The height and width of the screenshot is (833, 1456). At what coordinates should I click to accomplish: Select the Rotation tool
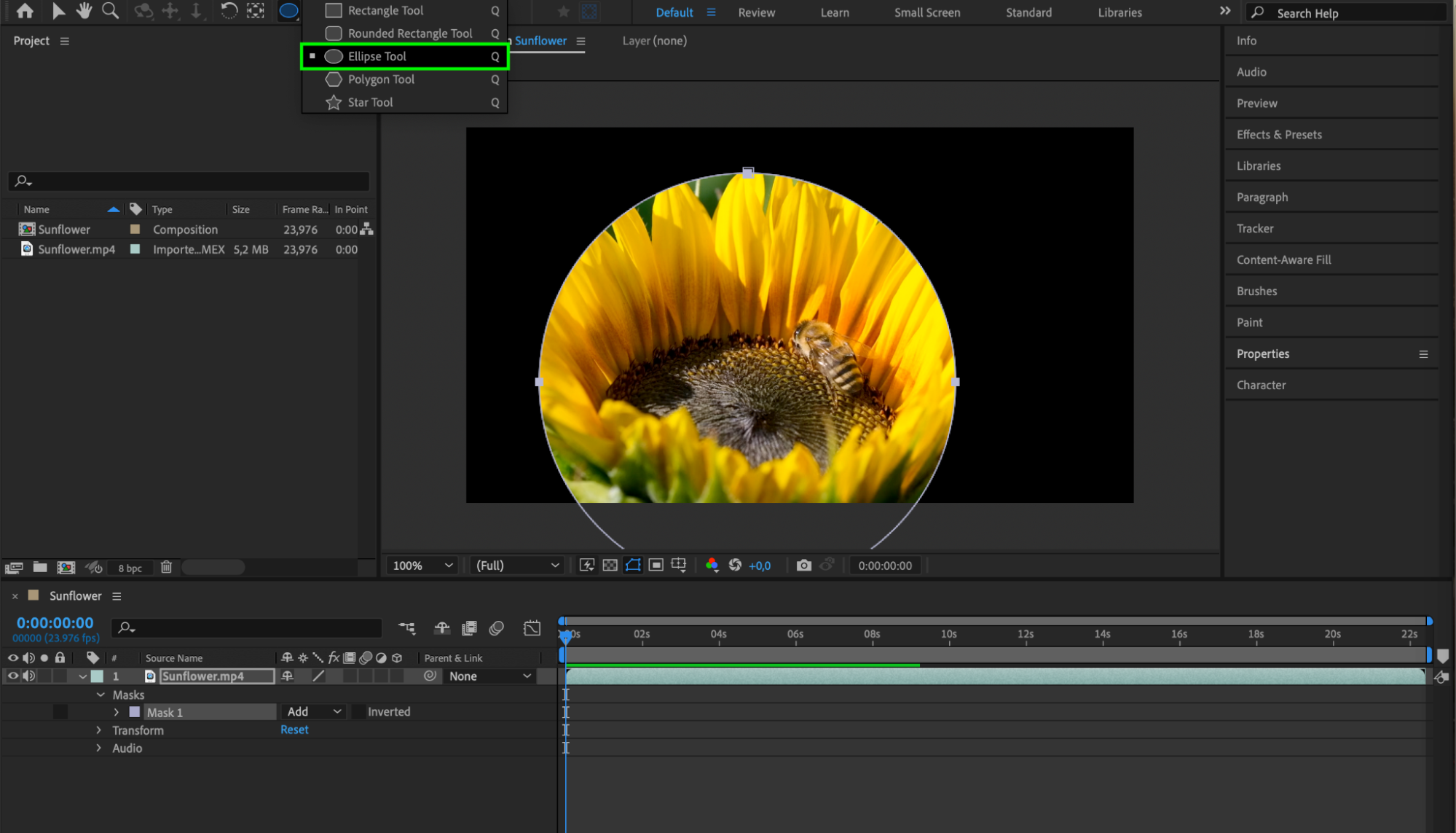click(x=229, y=11)
